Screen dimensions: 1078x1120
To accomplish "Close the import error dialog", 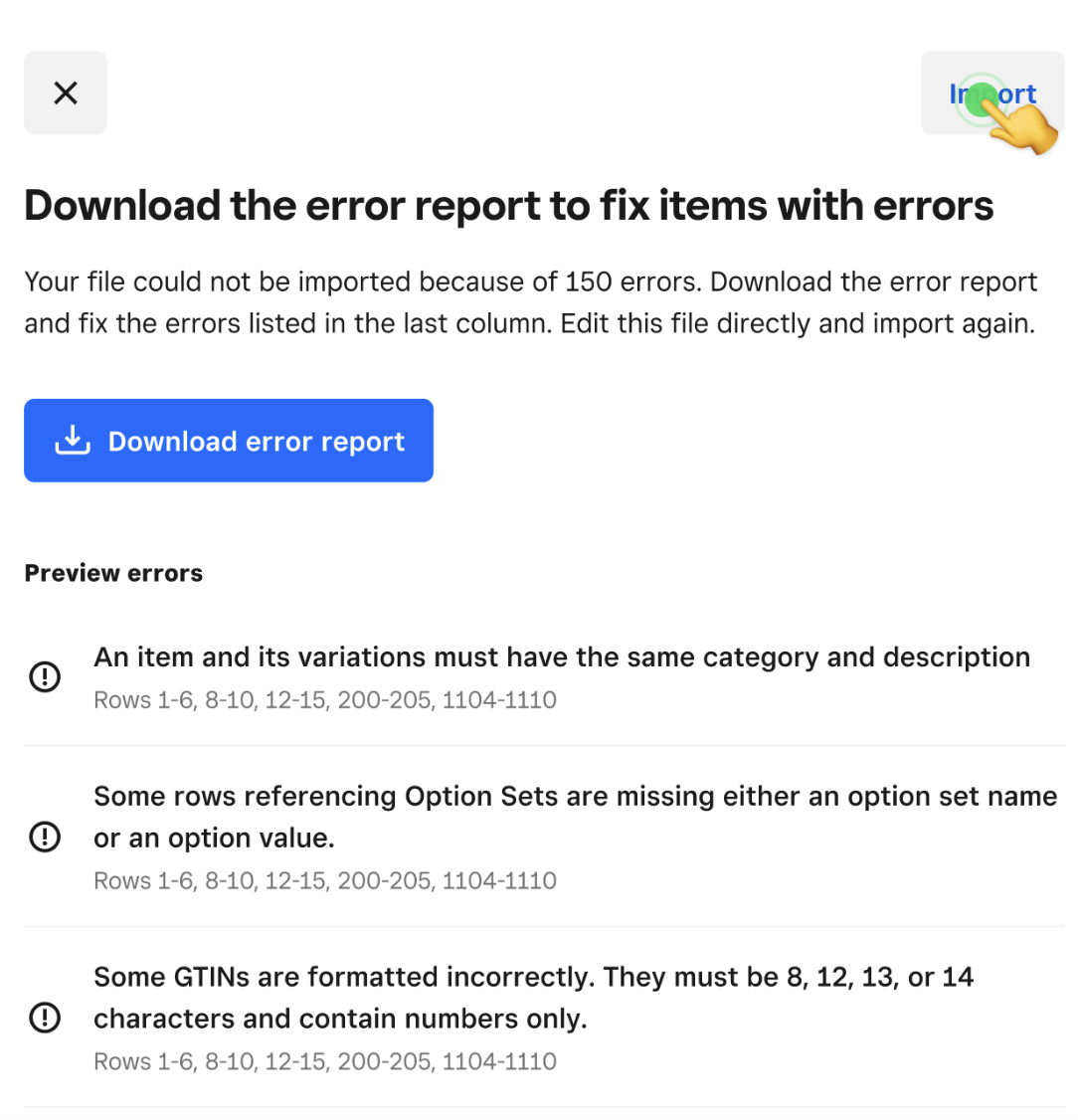I will pos(66,93).
